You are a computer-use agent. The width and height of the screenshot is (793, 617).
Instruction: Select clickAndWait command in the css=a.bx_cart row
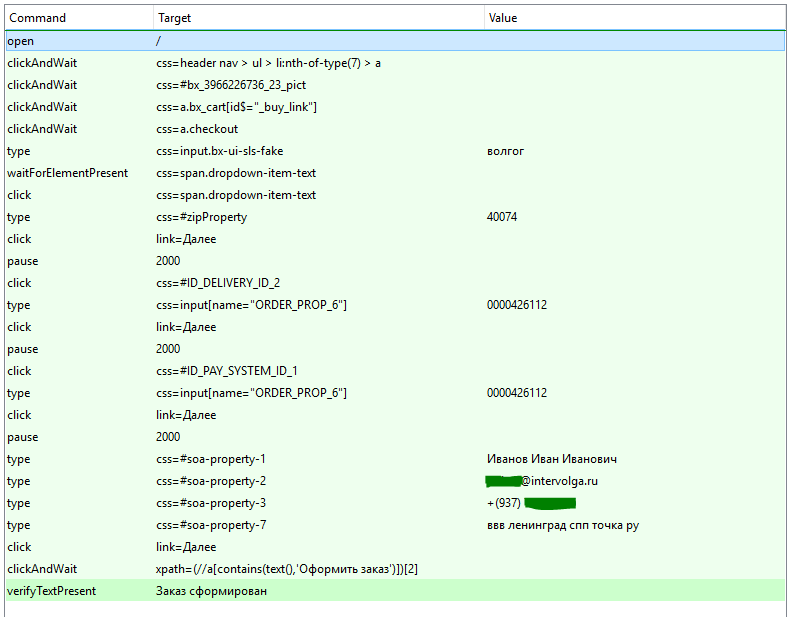tap(42, 107)
